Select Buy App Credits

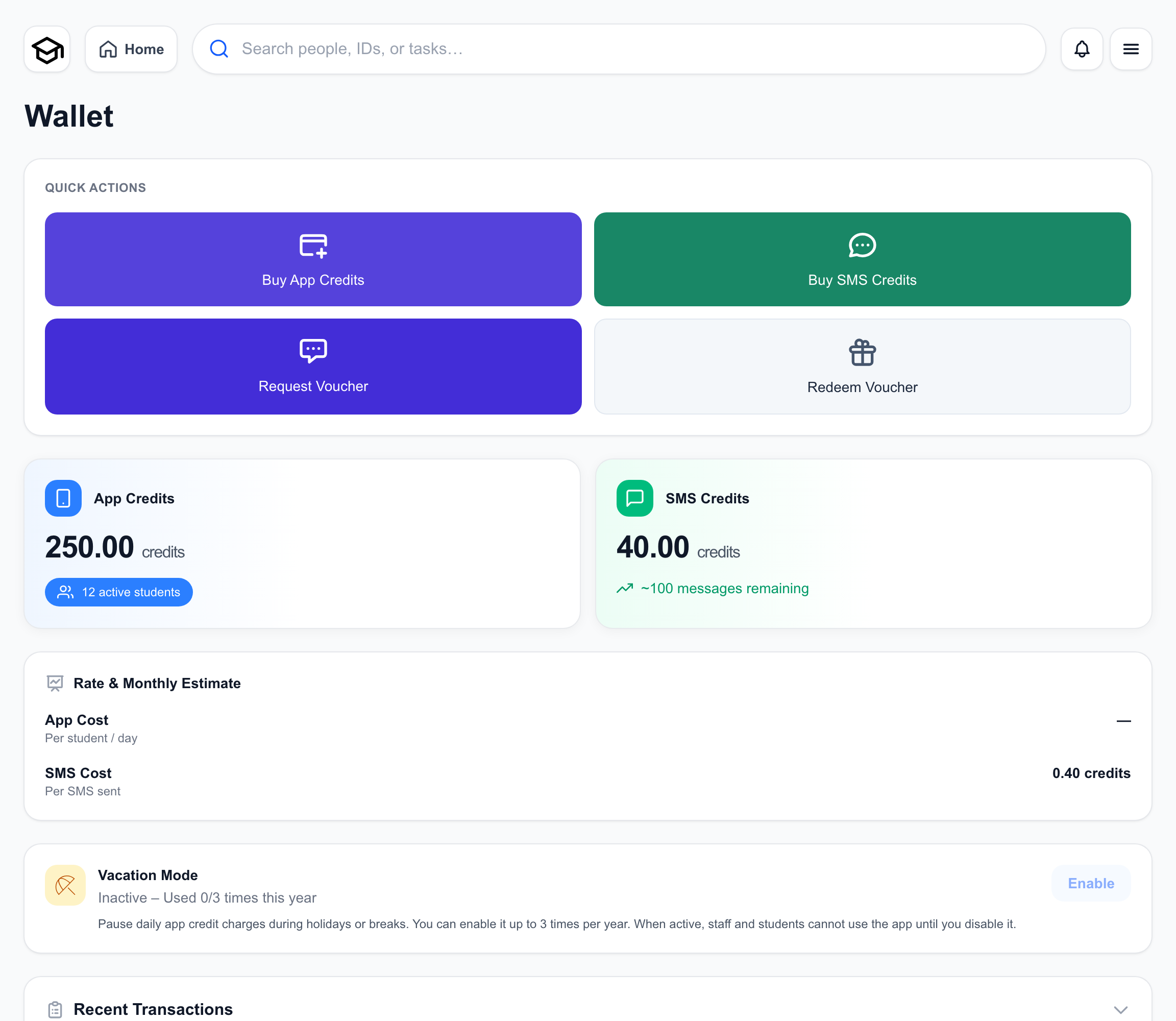(x=313, y=259)
